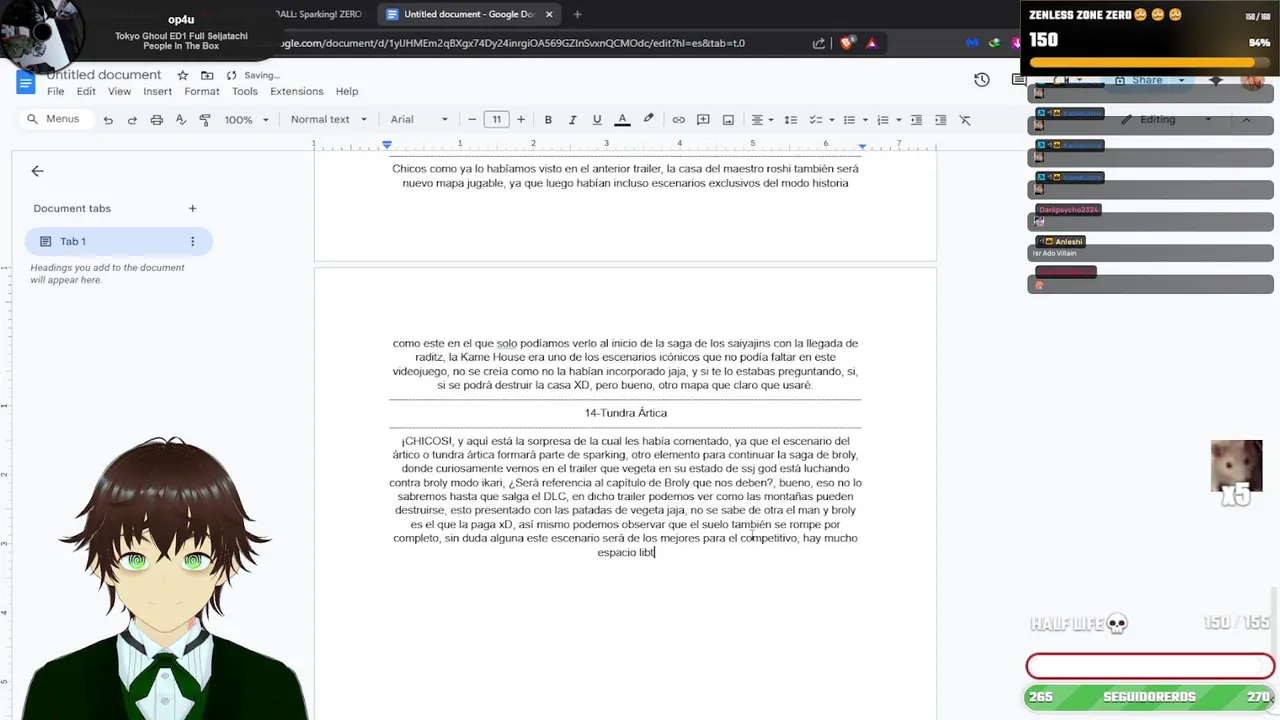Image resolution: width=1280 pixels, height=720 pixels.
Task: Select Tab 1 in document tabs
Action: 118,241
